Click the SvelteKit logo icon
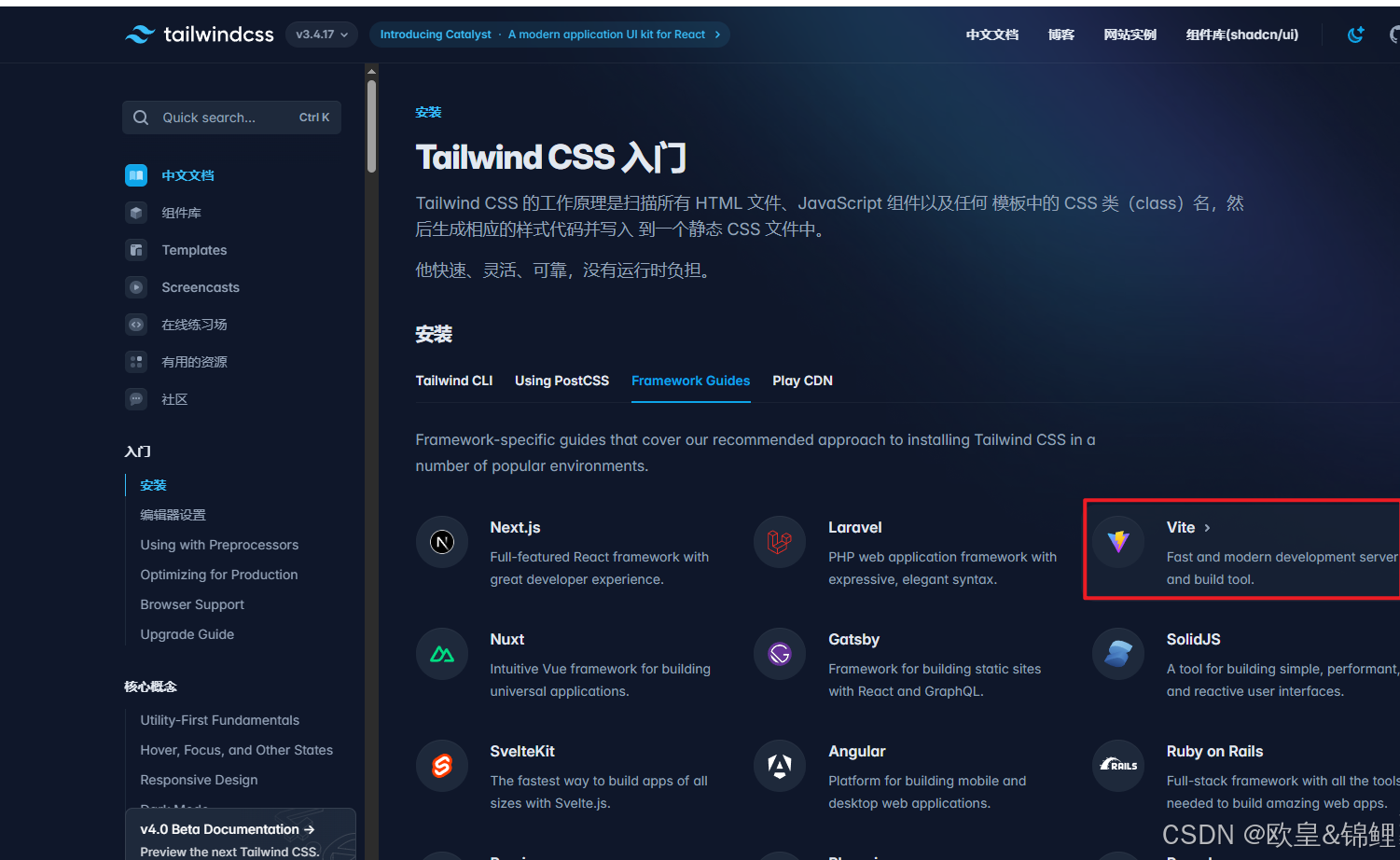1400x860 pixels. coord(442,766)
